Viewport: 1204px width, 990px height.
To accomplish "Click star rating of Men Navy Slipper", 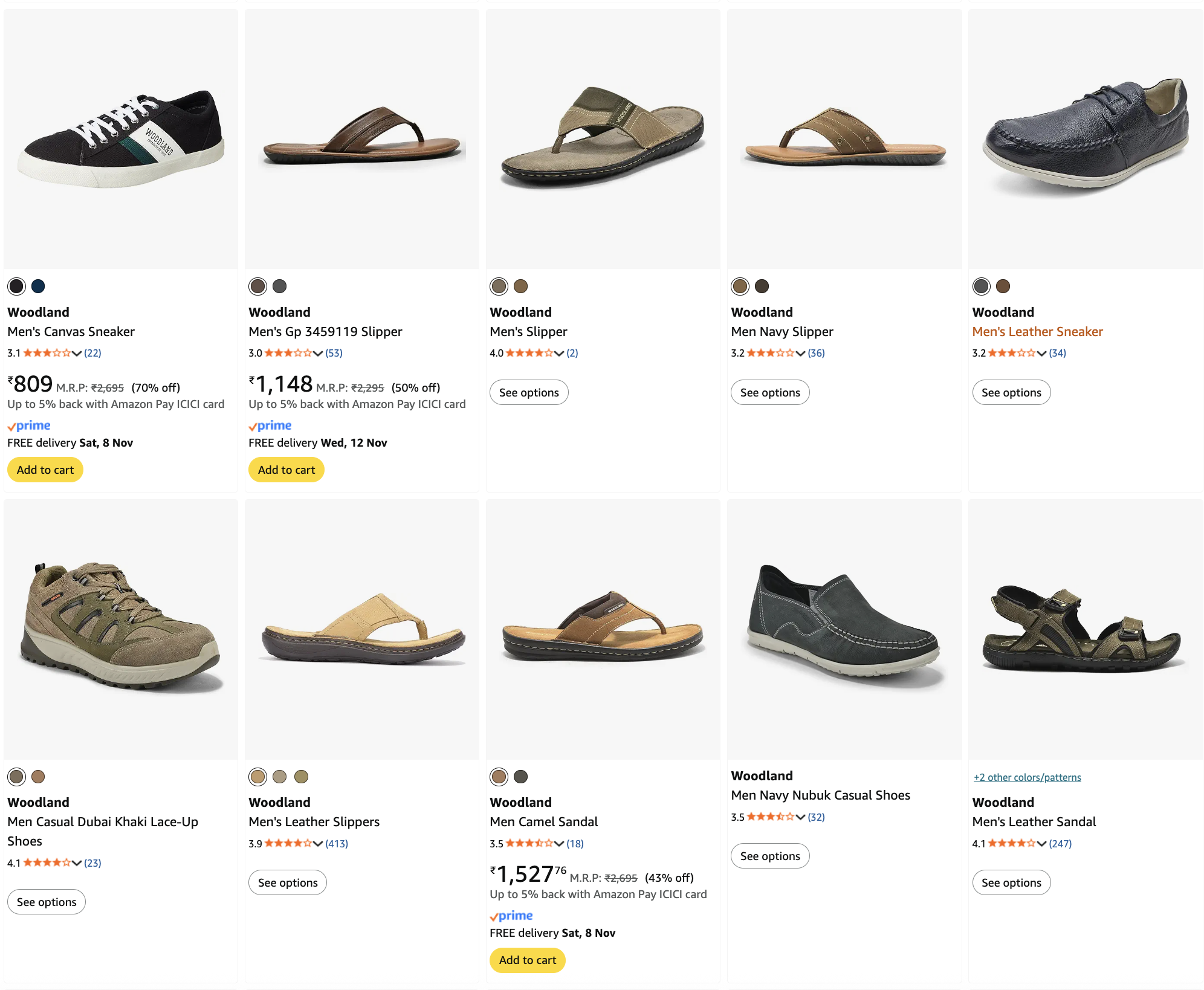I will (770, 353).
